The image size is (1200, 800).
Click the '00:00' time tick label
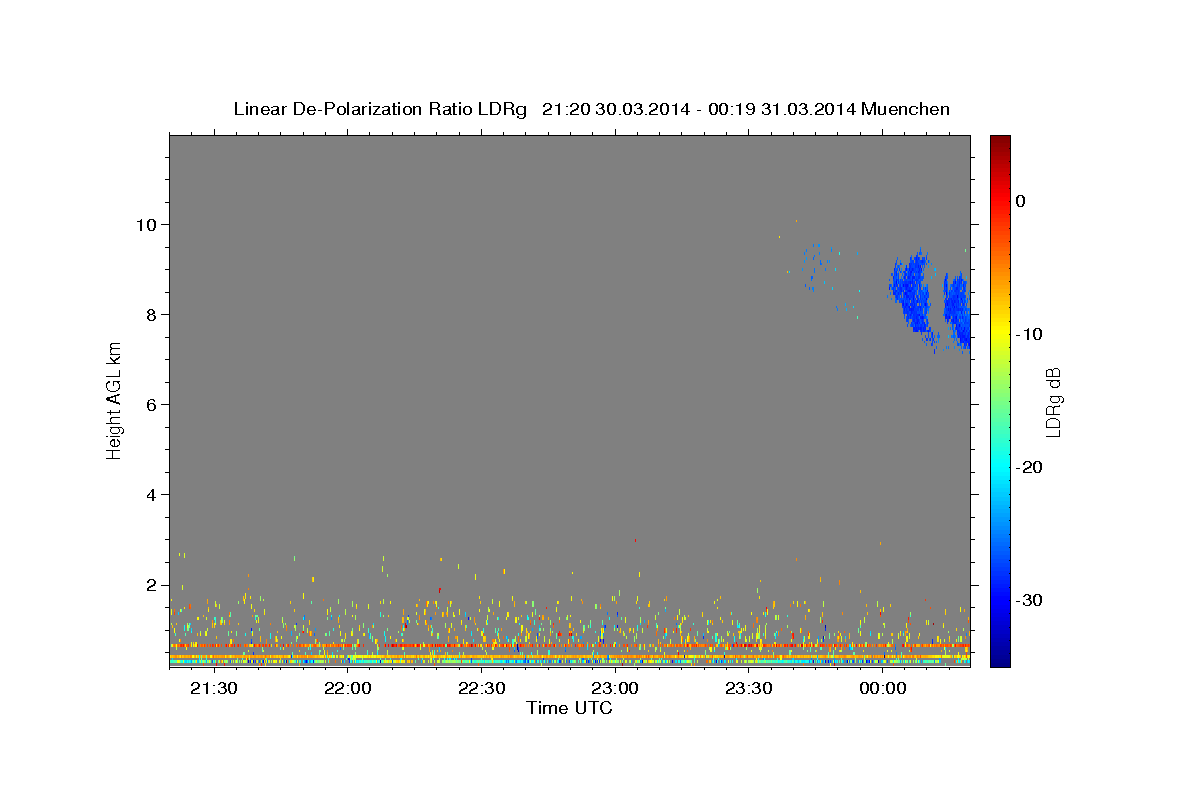click(x=882, y=688)
